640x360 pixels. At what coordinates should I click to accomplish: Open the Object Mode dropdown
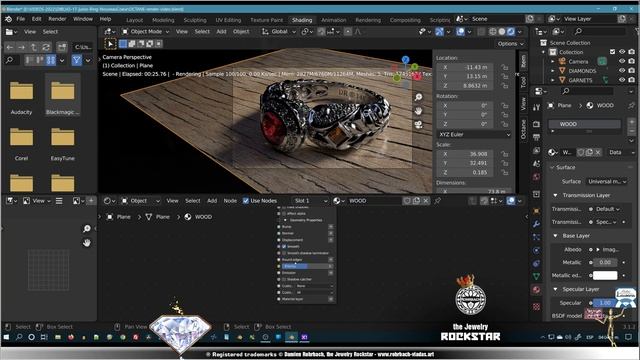pos(146,31)
